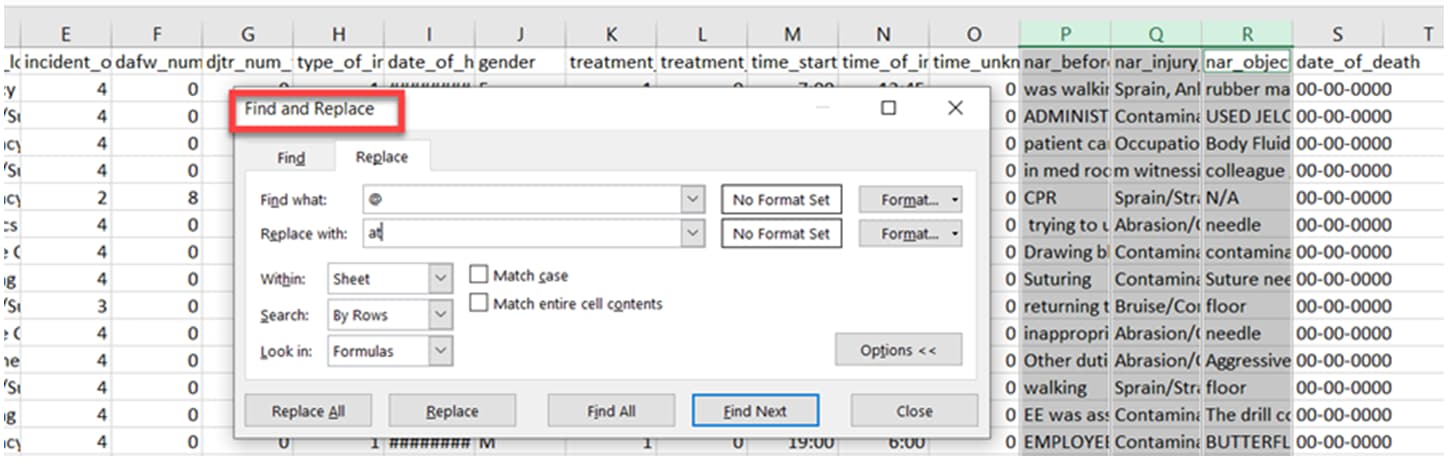Enable the Match case checkbox
The width and height of the screenshot is (1448, 463).
479,275
